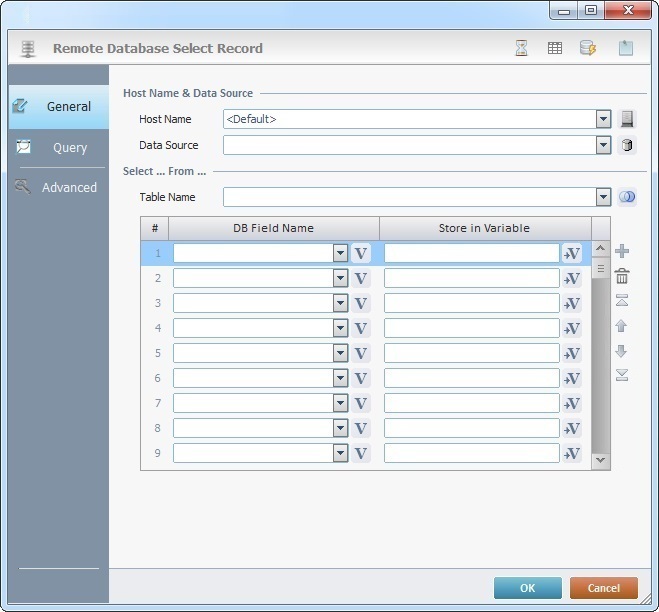The height and width of the screenshot is (612, 659).
Task: Click row 3 Store in Variable field
Action: [471, 303]
